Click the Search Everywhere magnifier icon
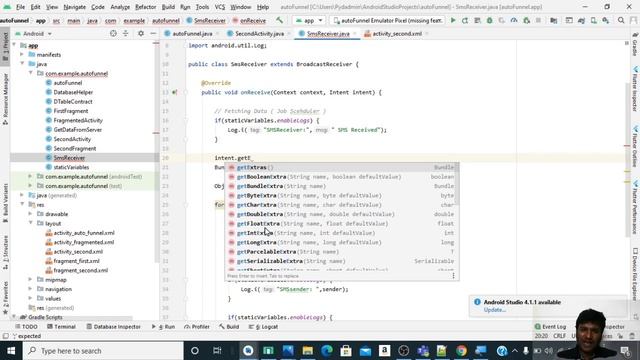The height and width of the screenshot is (360, 640). point(621,20)
